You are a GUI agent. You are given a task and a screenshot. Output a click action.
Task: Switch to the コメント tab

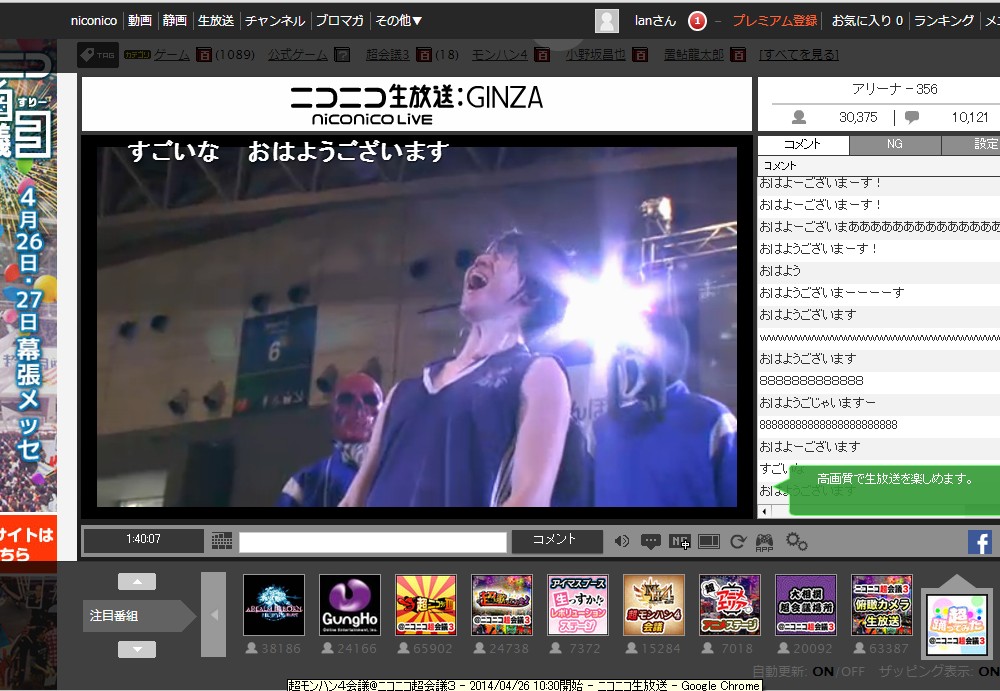[803, 144]
